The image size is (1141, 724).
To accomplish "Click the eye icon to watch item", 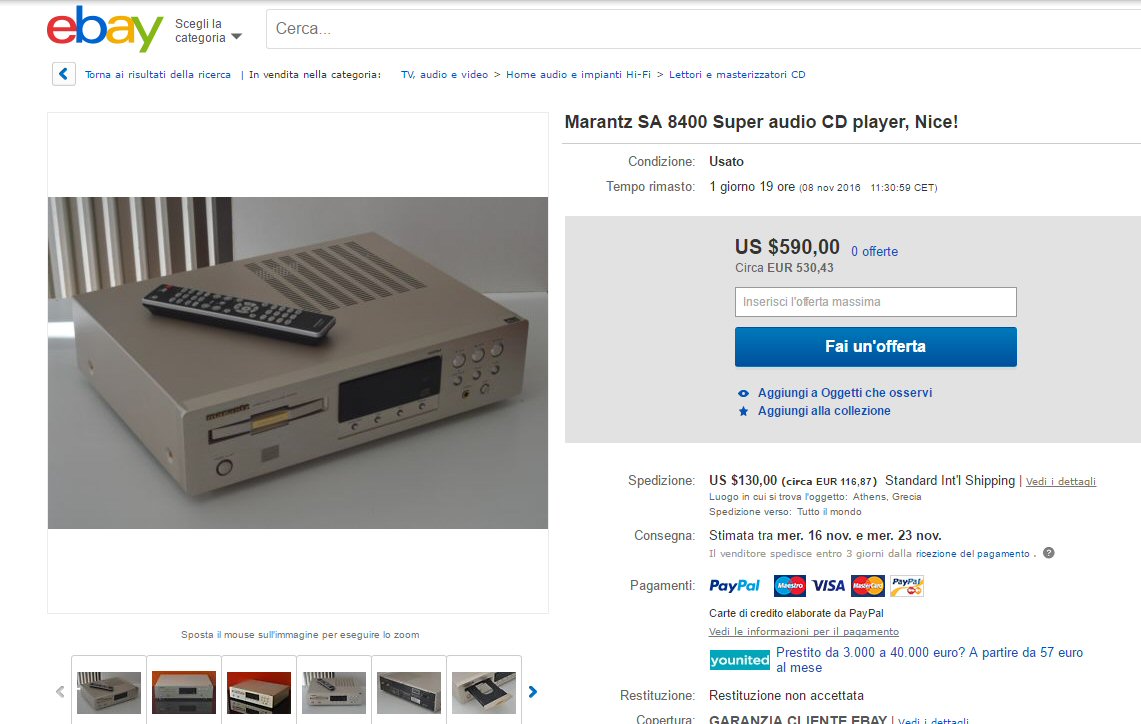I will [743, 393].
